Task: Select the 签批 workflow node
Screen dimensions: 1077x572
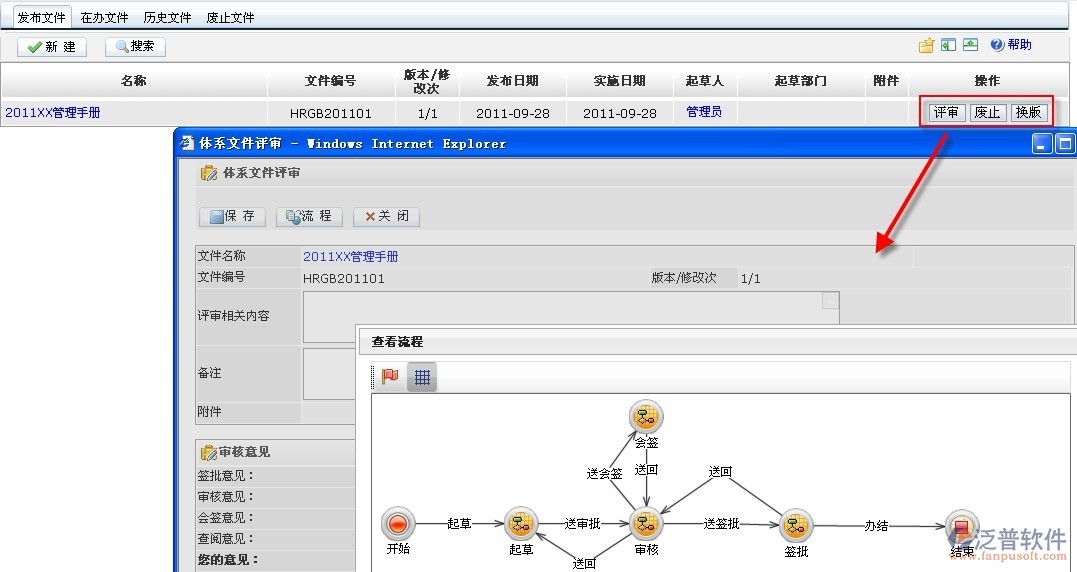Action: click(x=796, y=526)
